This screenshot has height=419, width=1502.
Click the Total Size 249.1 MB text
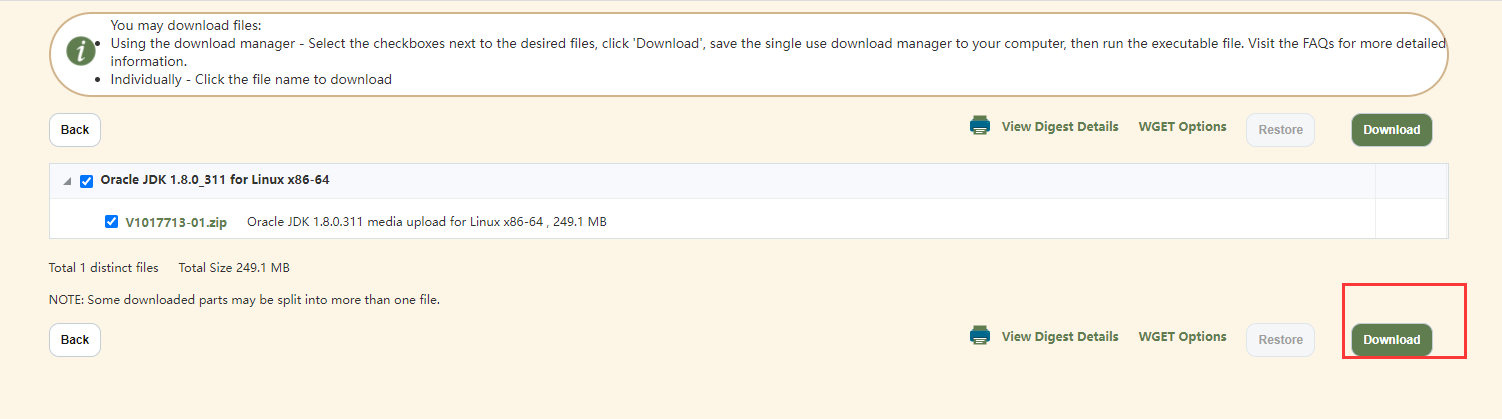(234, 268)
